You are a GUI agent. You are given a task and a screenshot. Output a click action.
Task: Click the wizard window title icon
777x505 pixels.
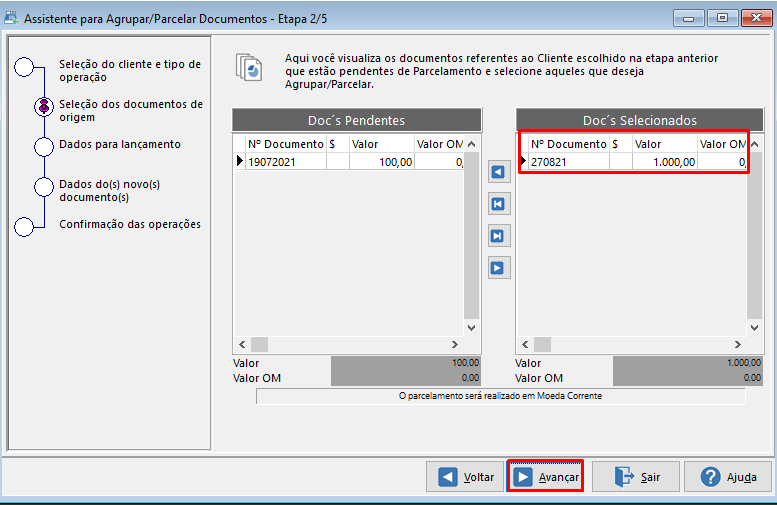point(11,18)
